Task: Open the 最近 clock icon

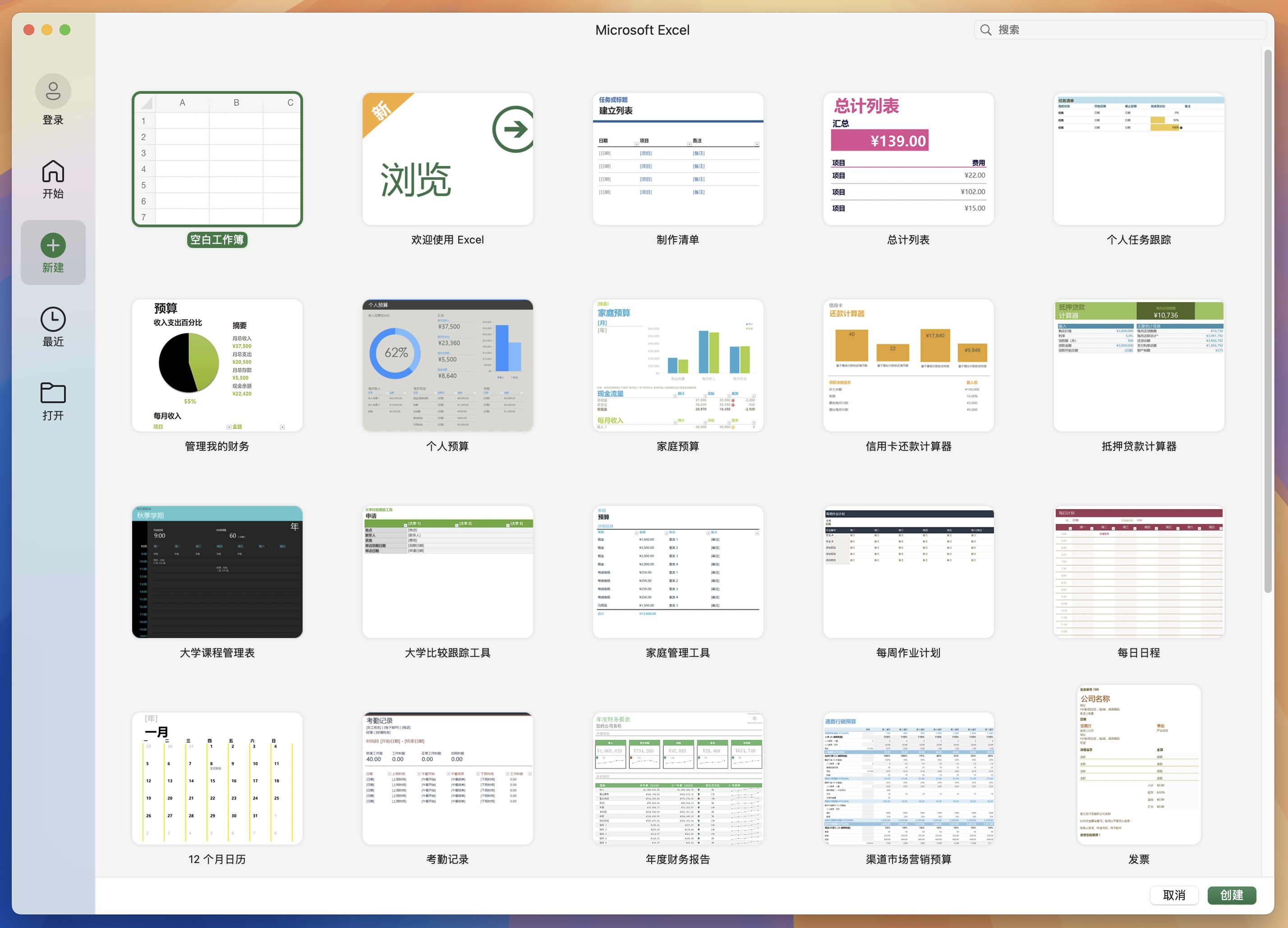Action: click(x=53, y=319)
